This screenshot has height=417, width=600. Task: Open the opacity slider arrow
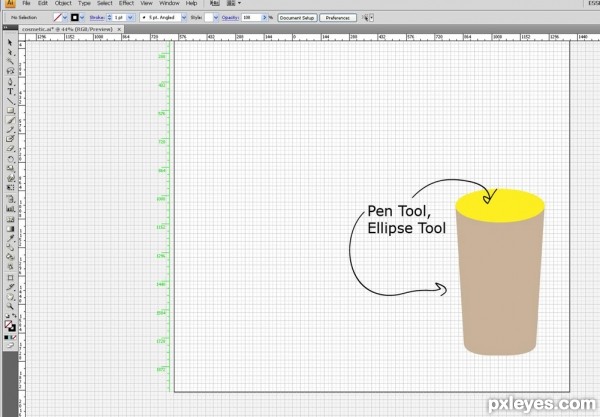pyautogui.click(x=264, y=18)
